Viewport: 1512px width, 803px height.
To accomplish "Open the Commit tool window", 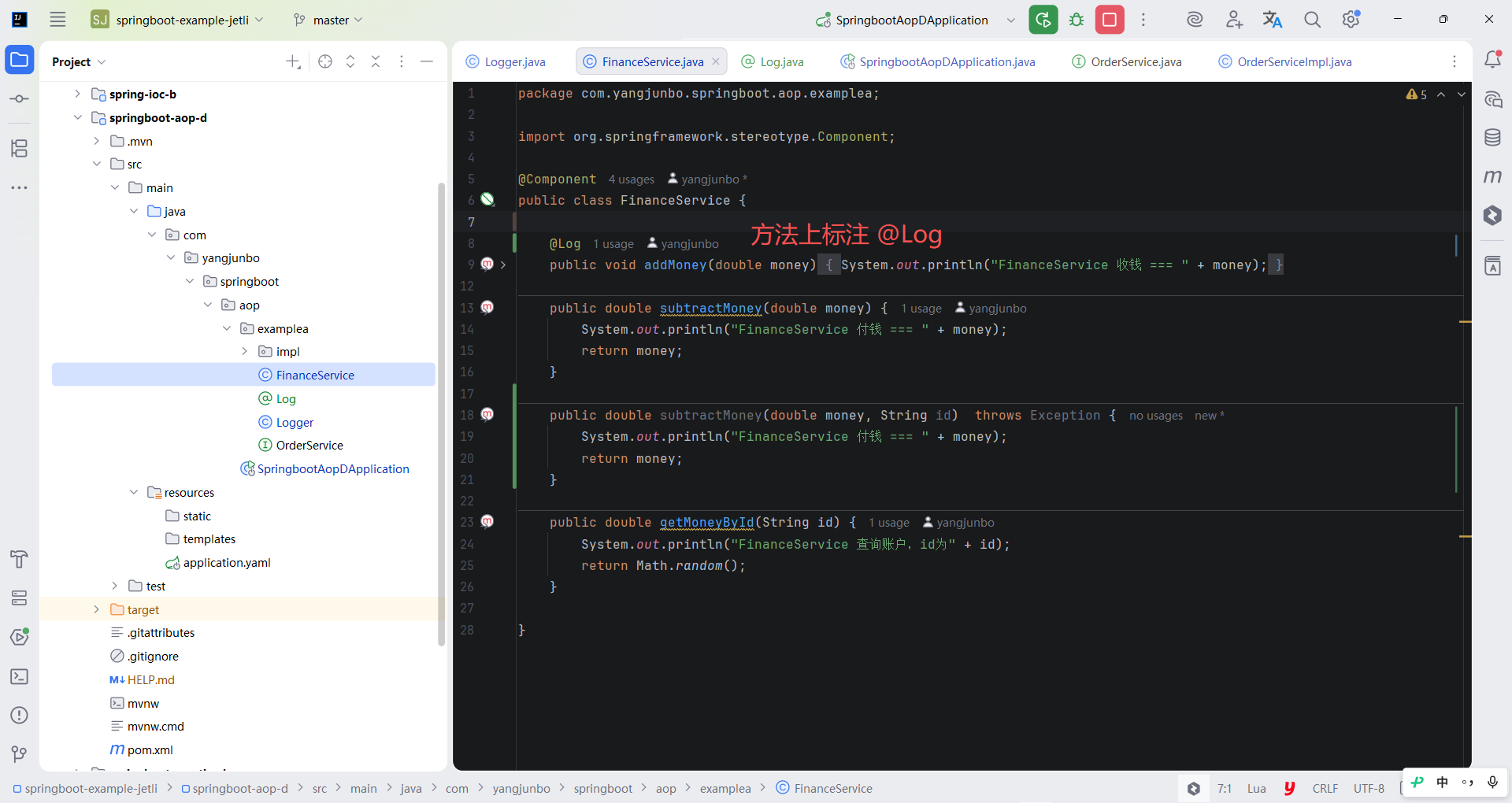I will coord(20,99).
